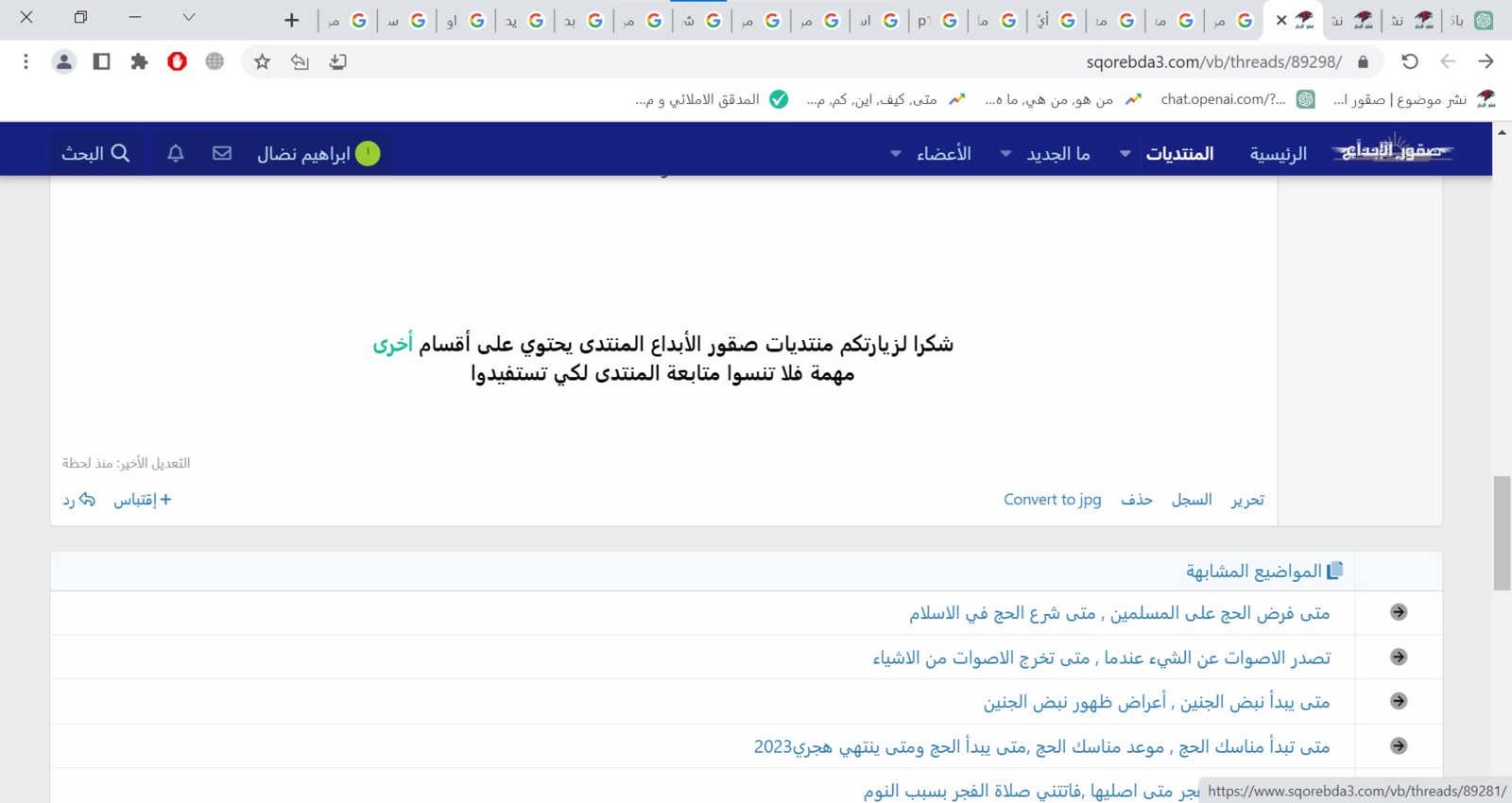Click the Convert to jpg link
1512x803 pixels.
1052,500
